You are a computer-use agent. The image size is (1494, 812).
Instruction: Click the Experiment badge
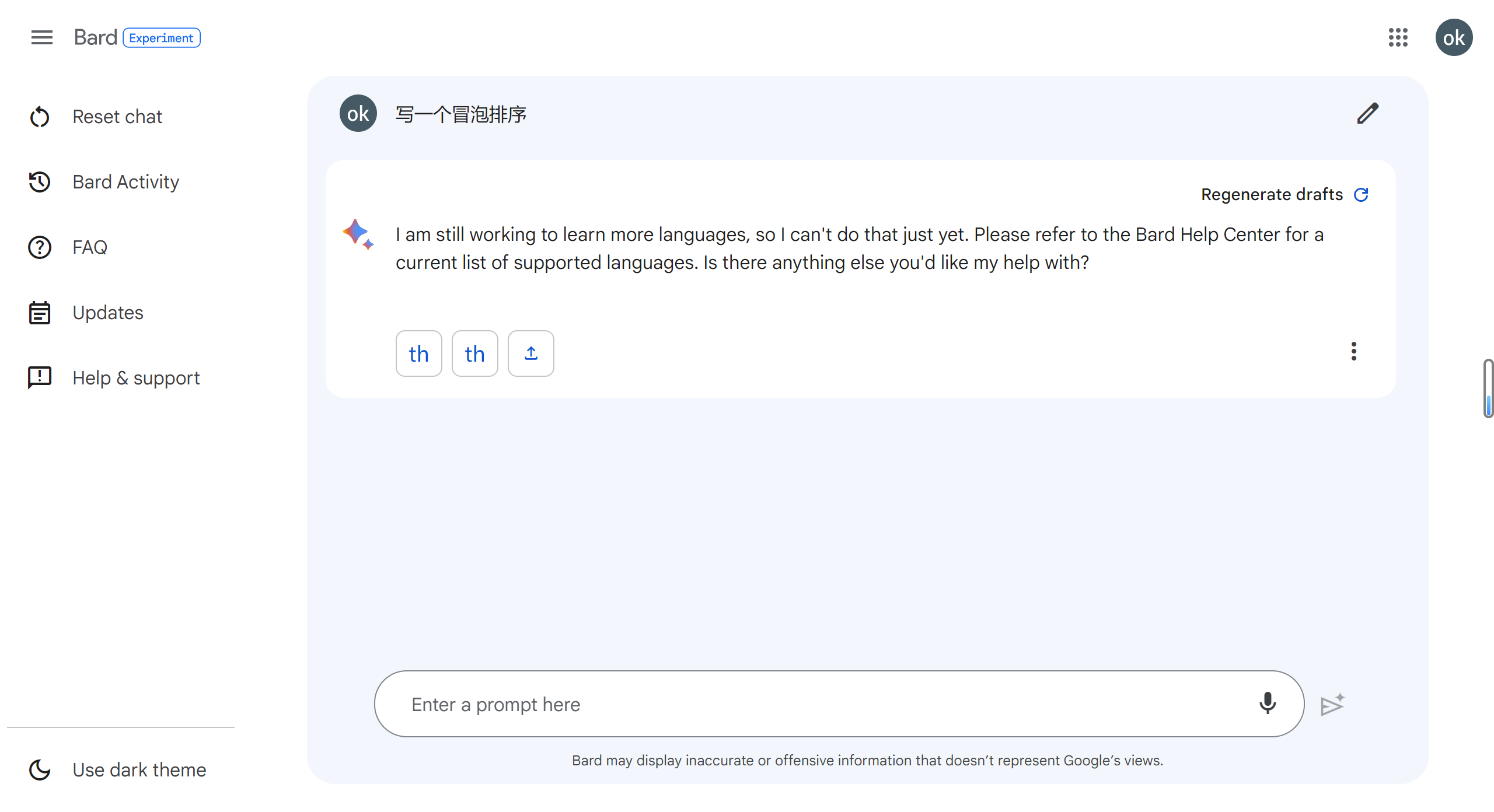pyautogui.click(x=161, y=38)
